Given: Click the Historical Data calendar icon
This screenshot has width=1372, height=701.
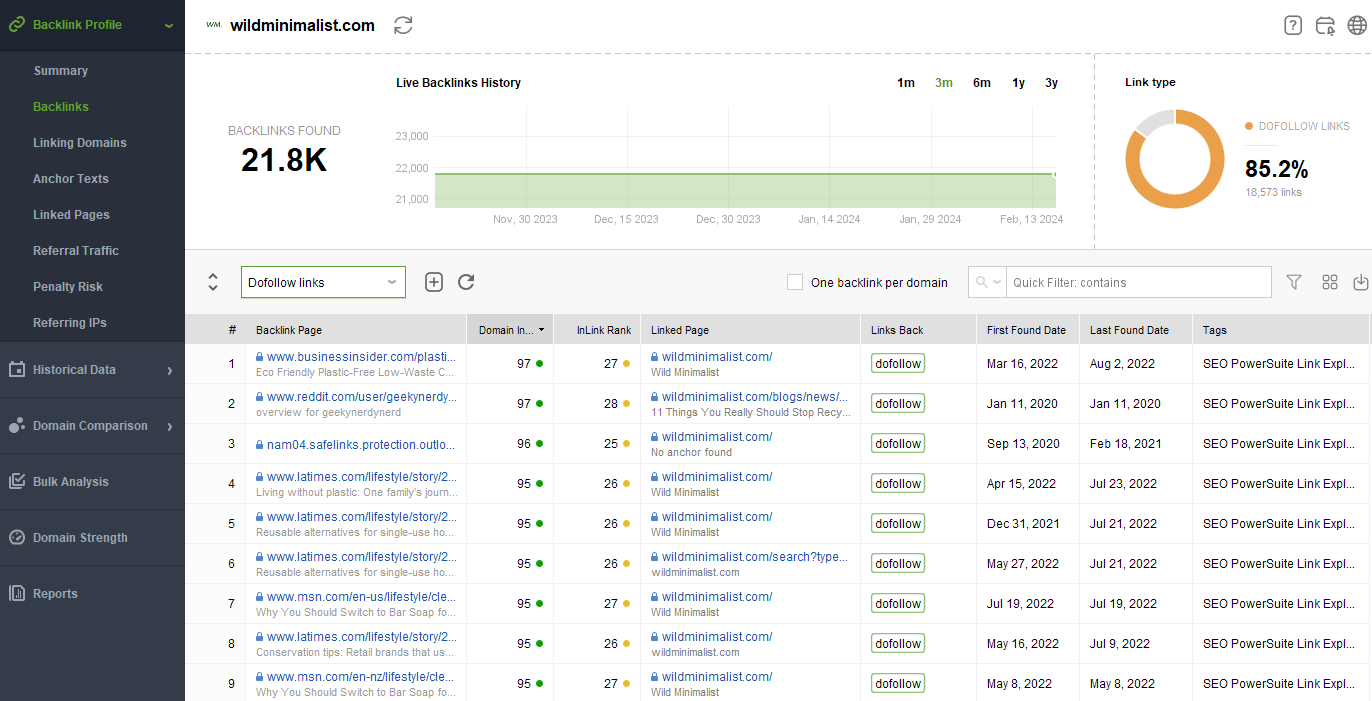Looking at the screenshot, I should pyautogui.click(x=17, y=369).
